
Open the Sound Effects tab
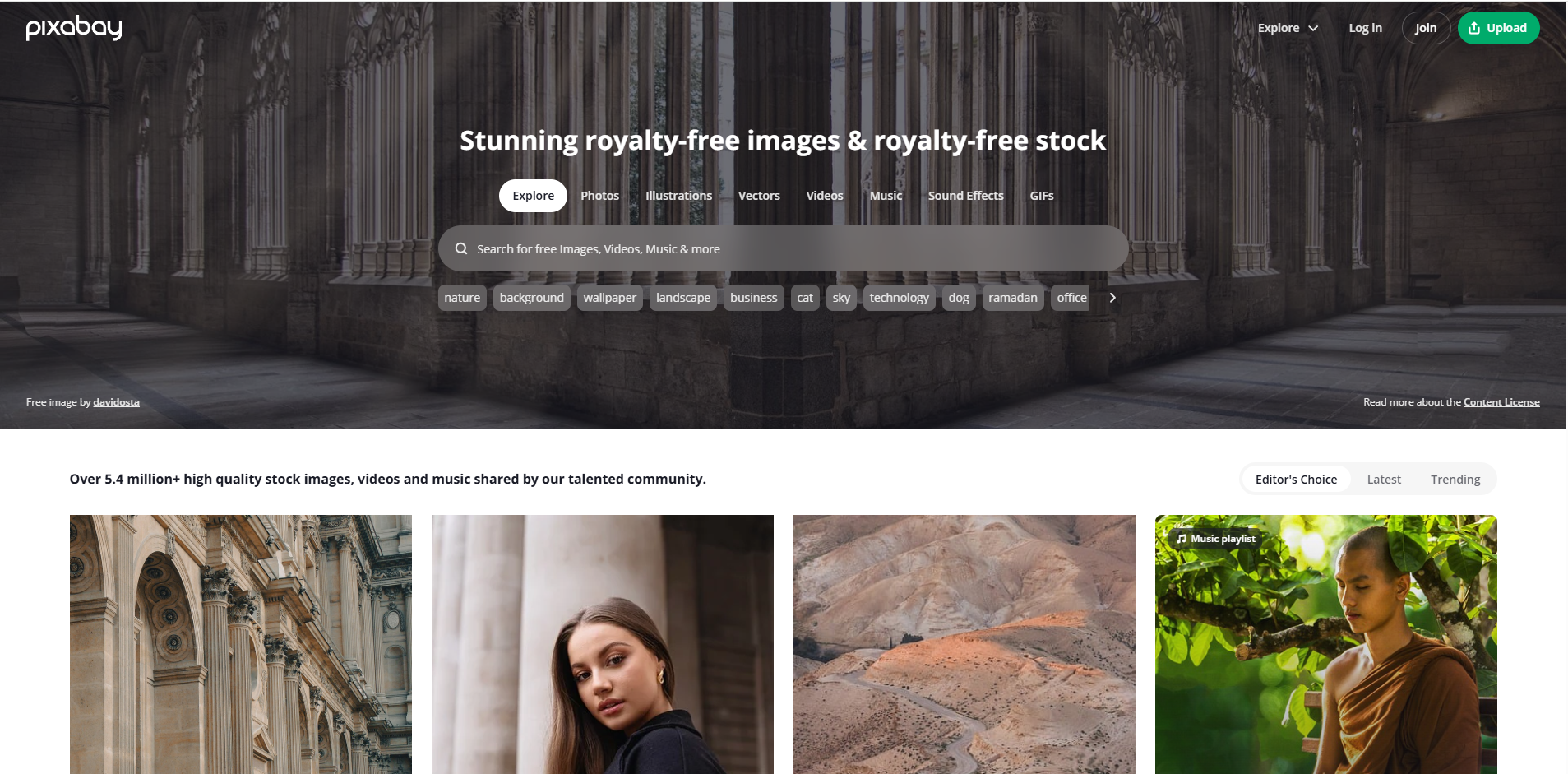[965, 196]
